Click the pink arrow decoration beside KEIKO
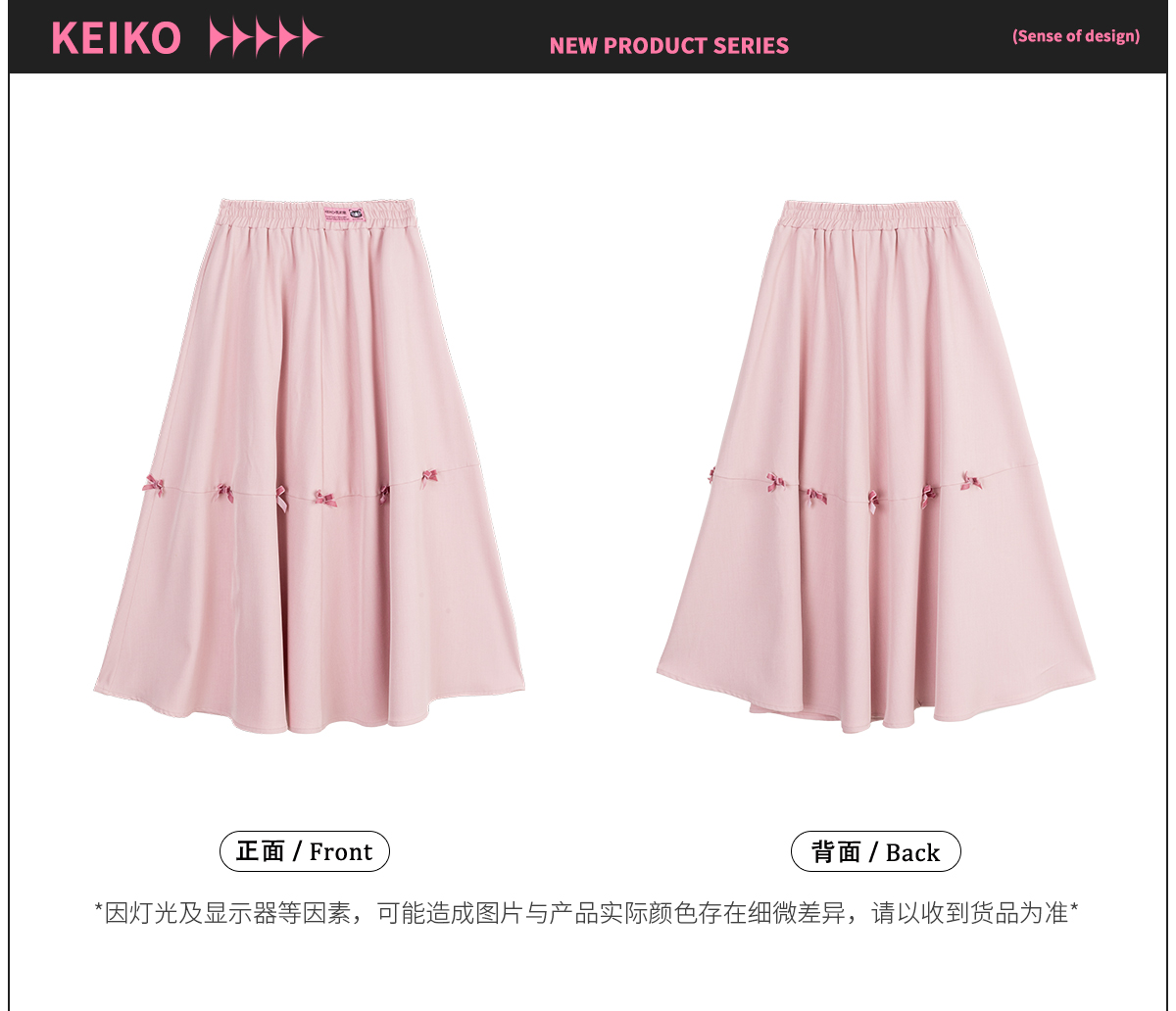 pyautogui.click(x=266, y=38)
